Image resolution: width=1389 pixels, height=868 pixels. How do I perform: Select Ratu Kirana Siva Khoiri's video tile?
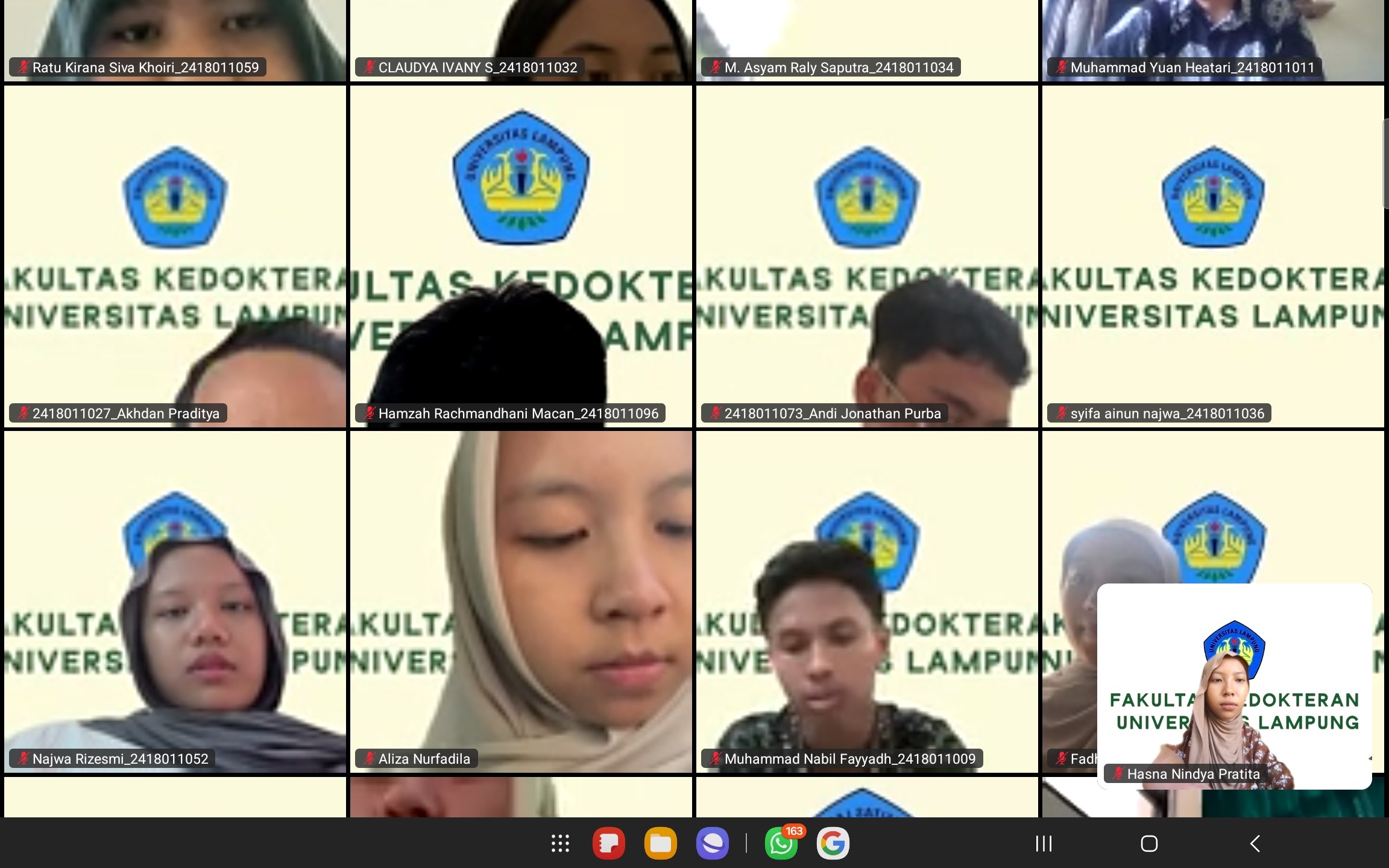(175, 40)
